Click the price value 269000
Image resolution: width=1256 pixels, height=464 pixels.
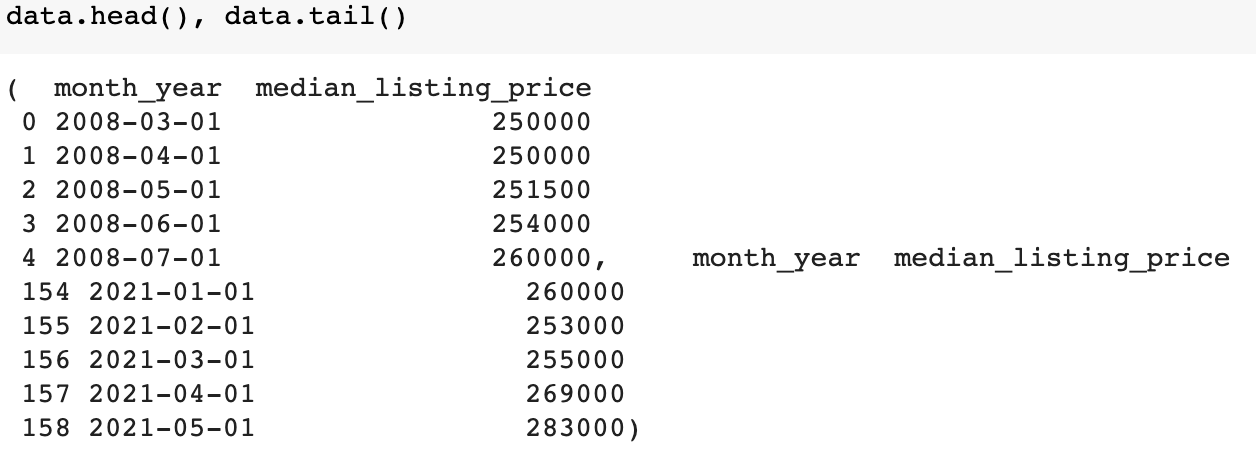[x=575, y=394]
